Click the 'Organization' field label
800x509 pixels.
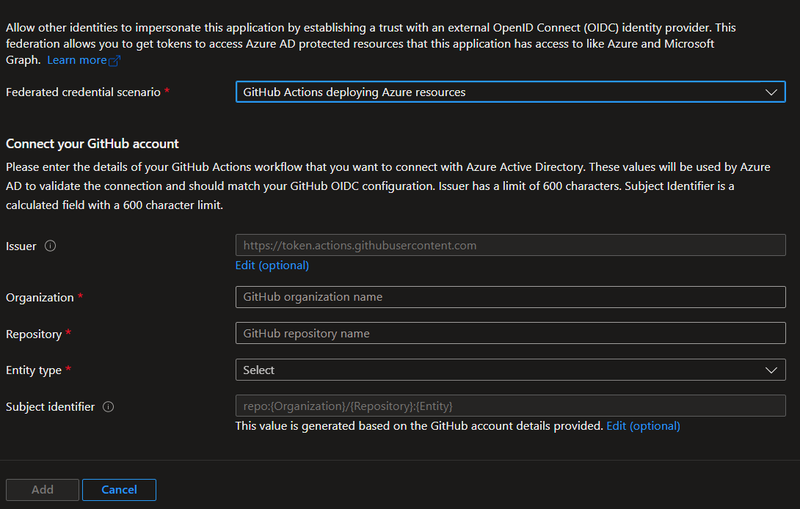(40, 298)
